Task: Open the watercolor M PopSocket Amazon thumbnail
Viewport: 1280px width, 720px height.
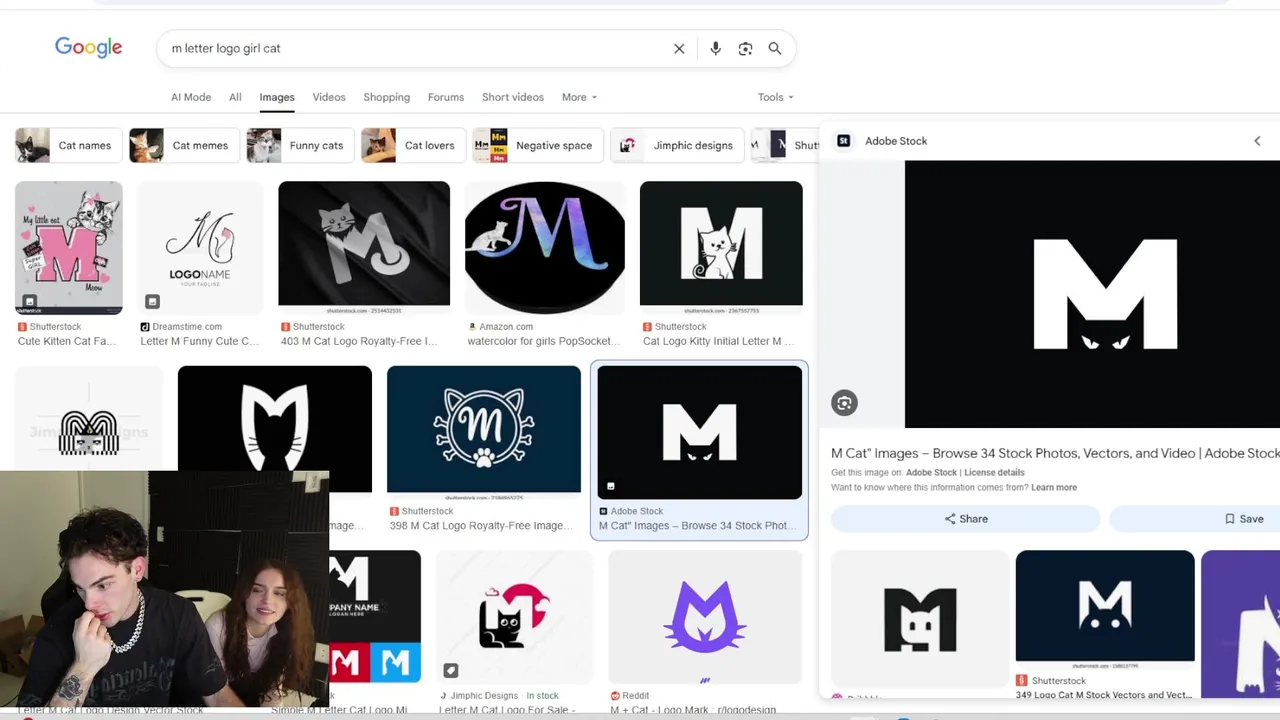Action: click(x=545, y=247)
